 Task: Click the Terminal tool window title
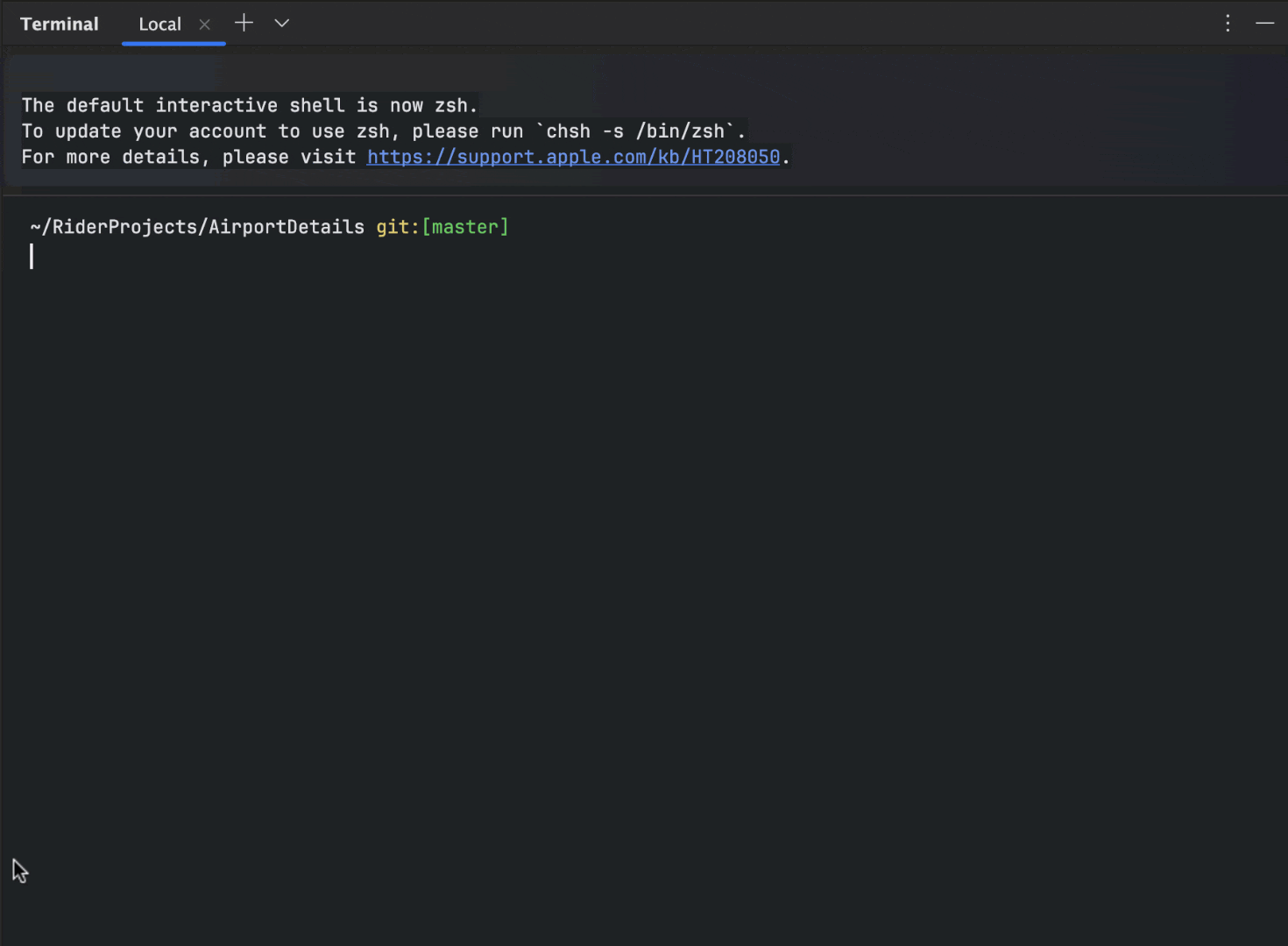[60, 25]
